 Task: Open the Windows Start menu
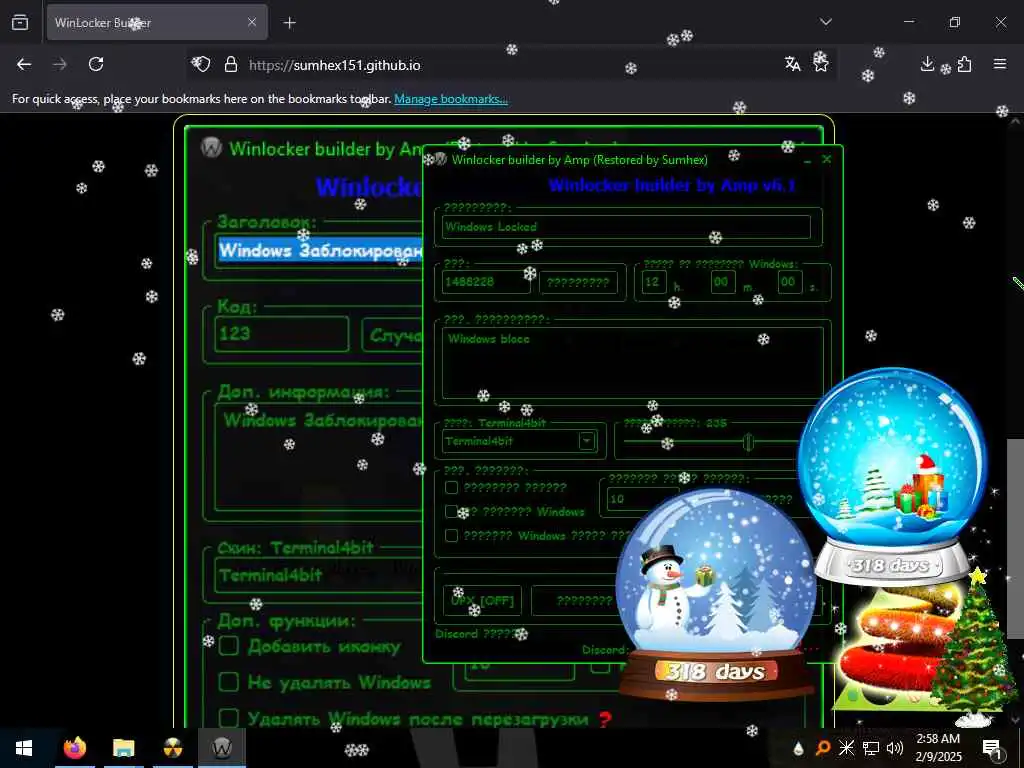click(24, 748)
